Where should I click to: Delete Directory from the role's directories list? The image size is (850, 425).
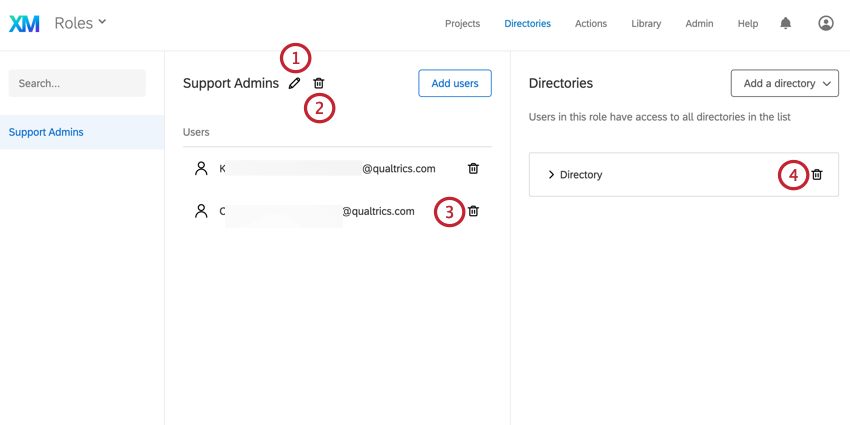pos(817,175)
